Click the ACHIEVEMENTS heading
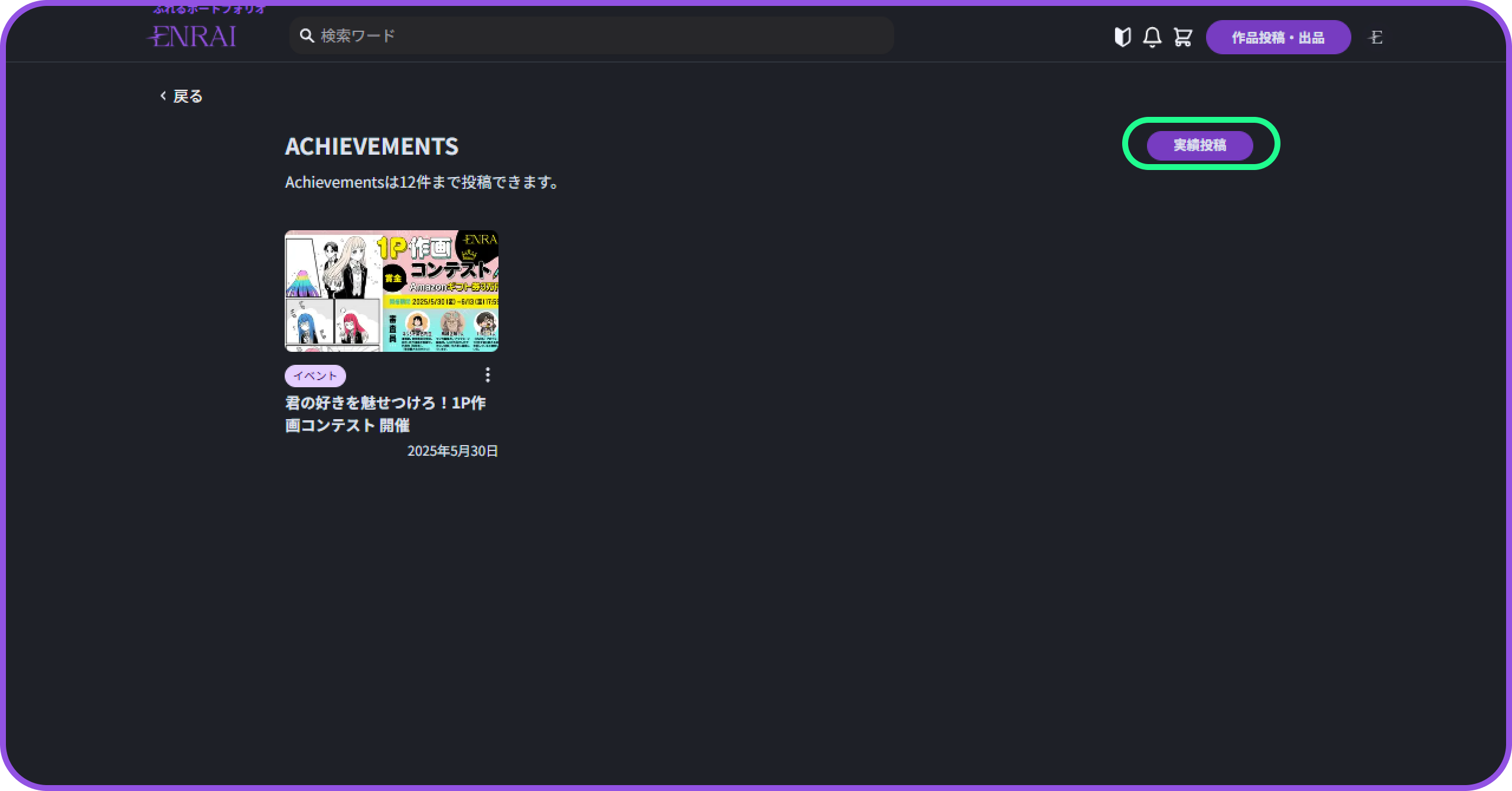The height and width of the screenshot is (791, 1512). (372, 146)
